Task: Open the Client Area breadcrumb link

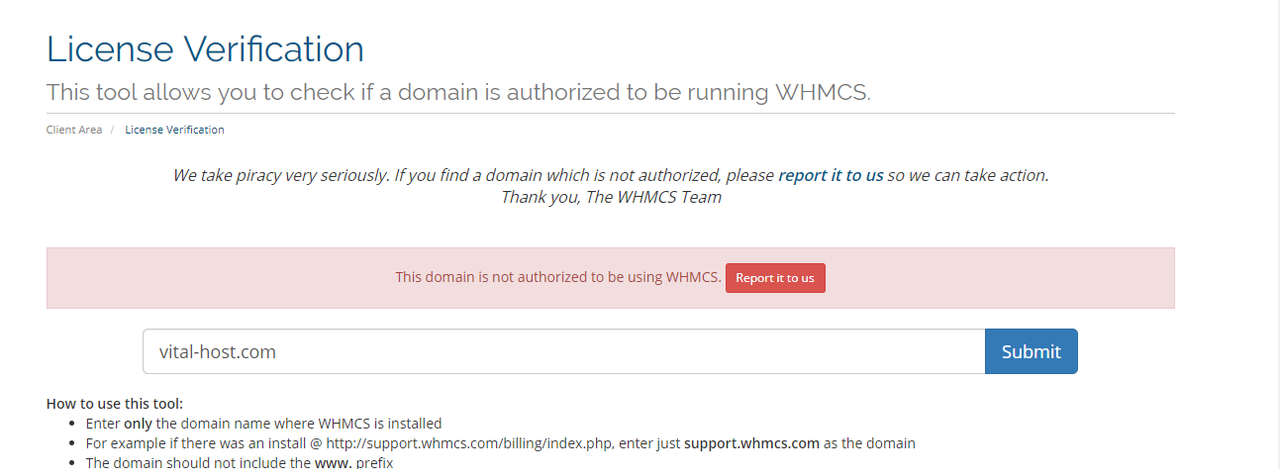Action: pos(74,130)
